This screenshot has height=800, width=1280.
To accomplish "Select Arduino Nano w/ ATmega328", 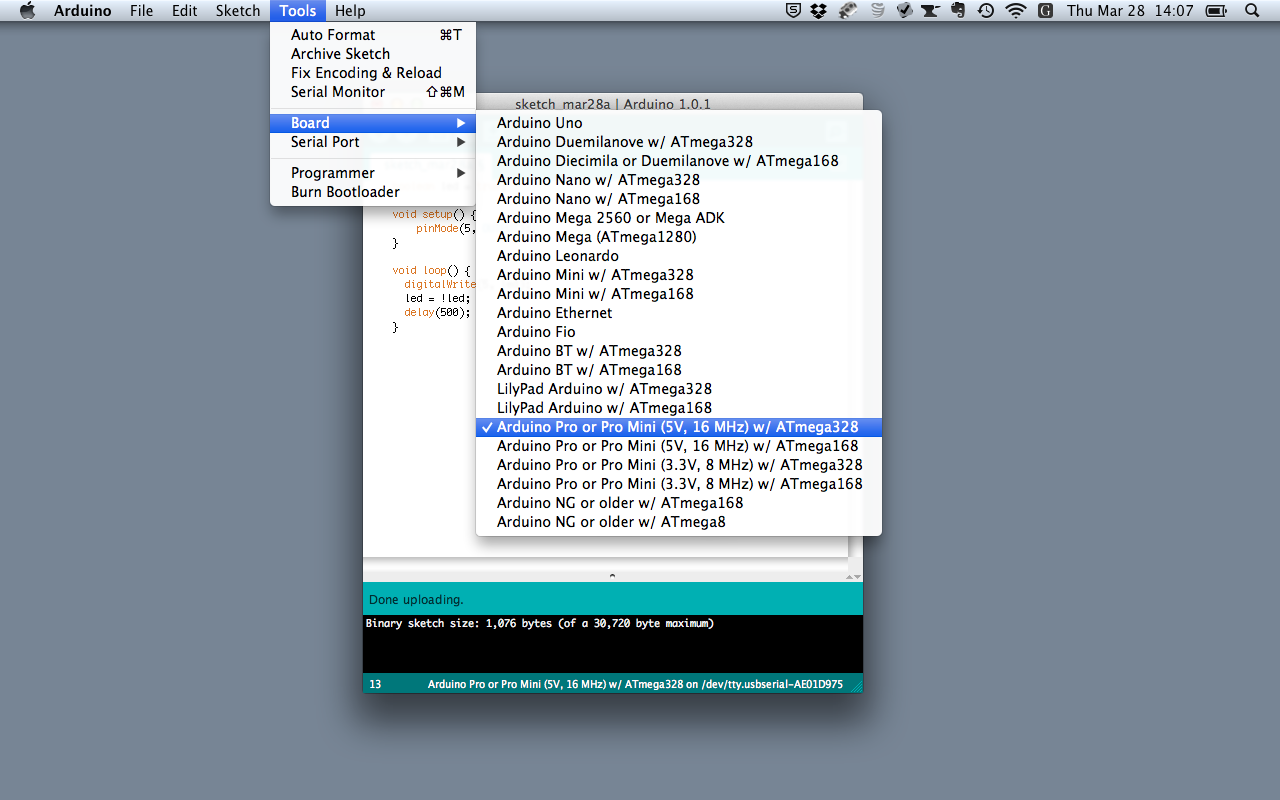I will tap(679, 180).
